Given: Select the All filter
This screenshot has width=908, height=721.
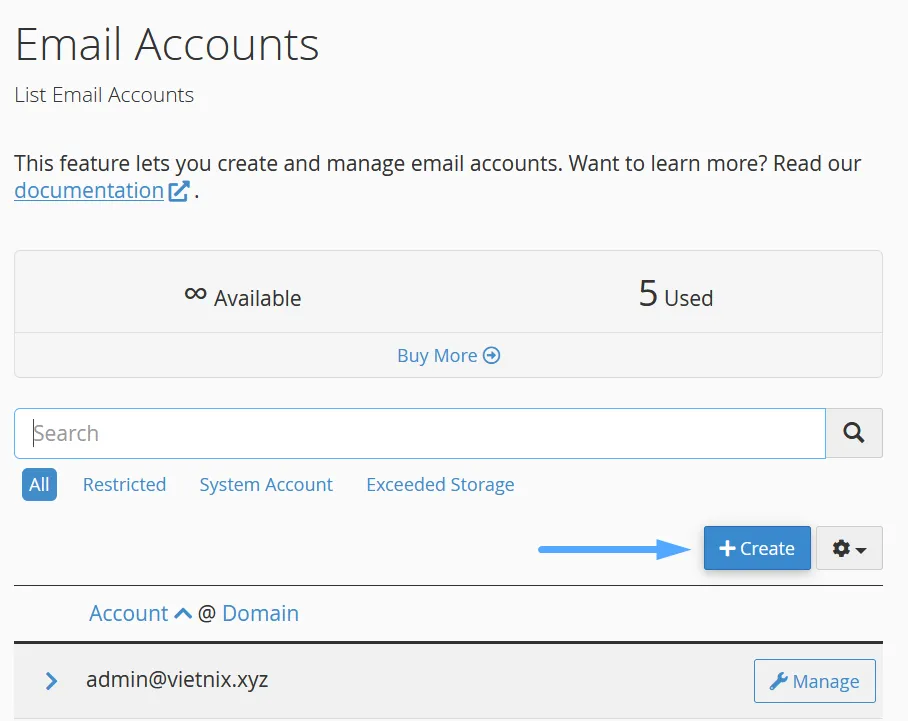Looking at the screenshot, I should tap(39, 485).
